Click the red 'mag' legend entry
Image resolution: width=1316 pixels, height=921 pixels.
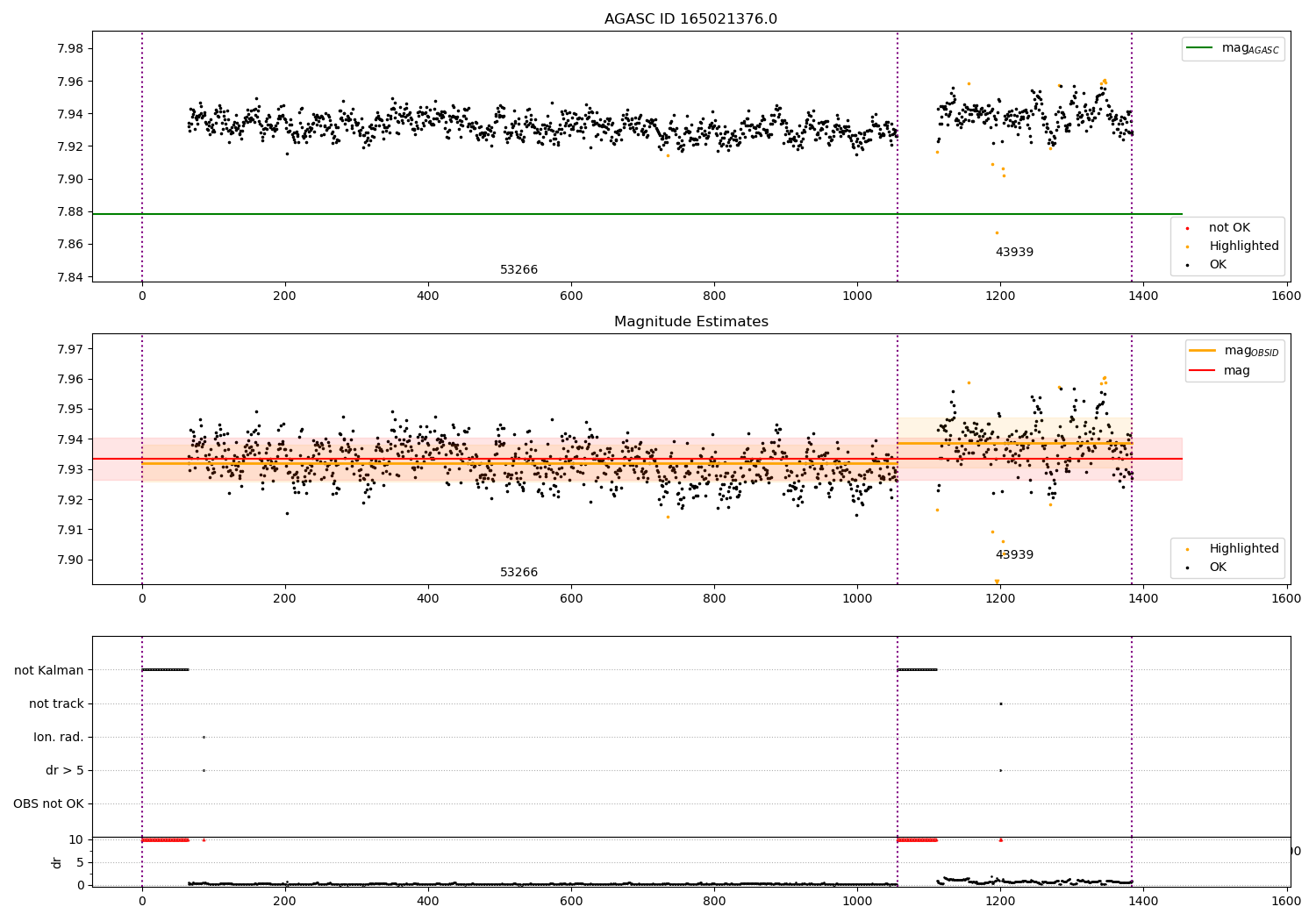1219,371
